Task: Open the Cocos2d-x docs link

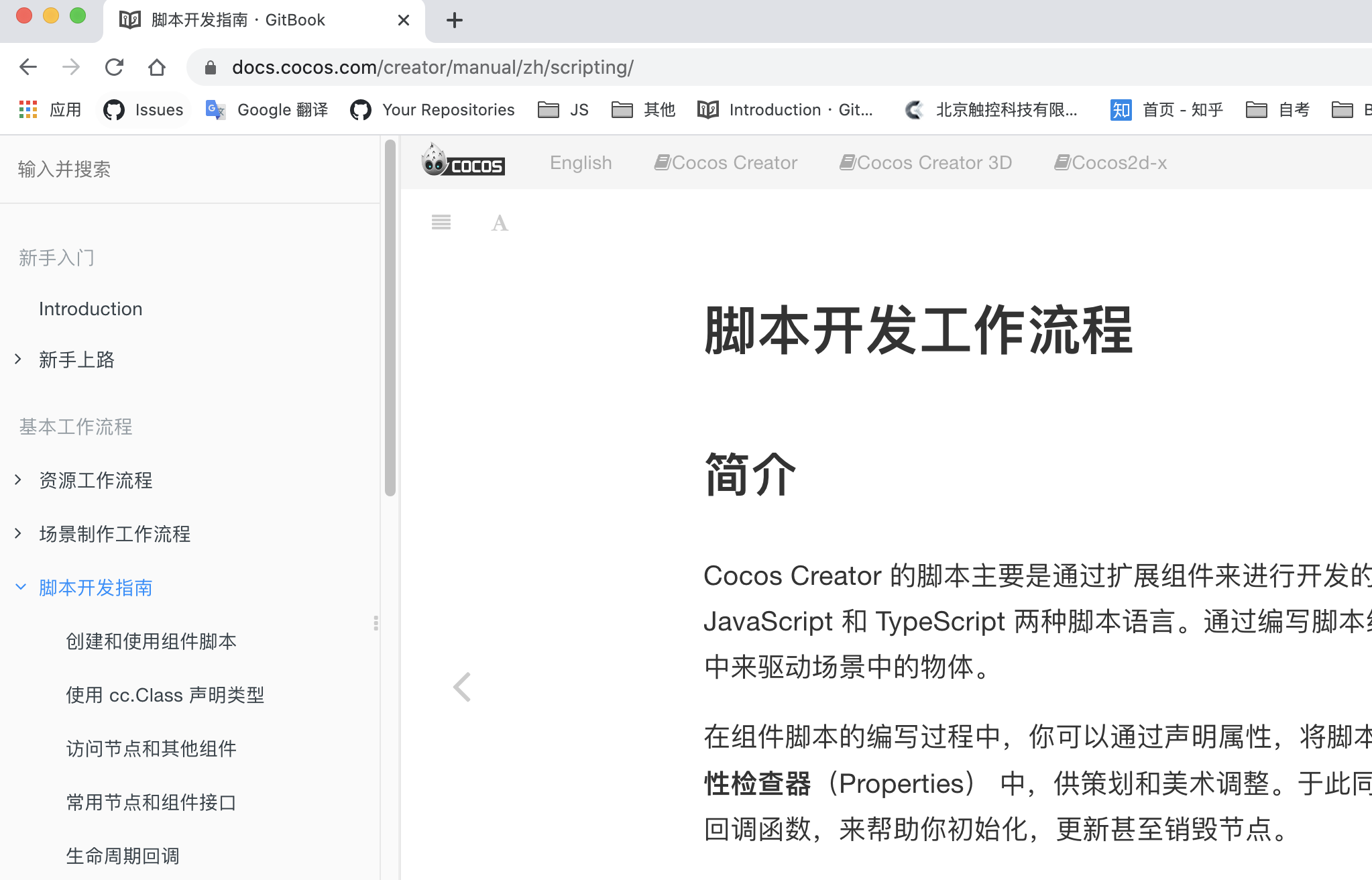Action: [1110, 162]
